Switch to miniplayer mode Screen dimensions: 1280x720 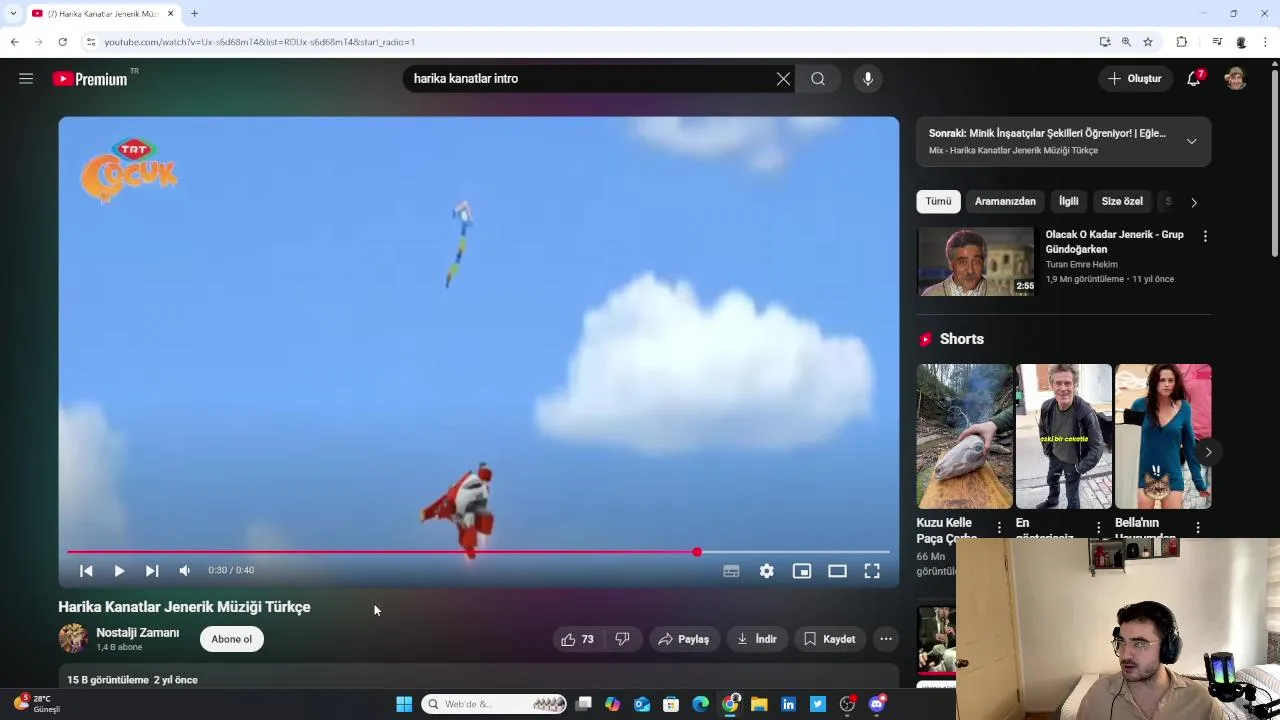point(802,571)
